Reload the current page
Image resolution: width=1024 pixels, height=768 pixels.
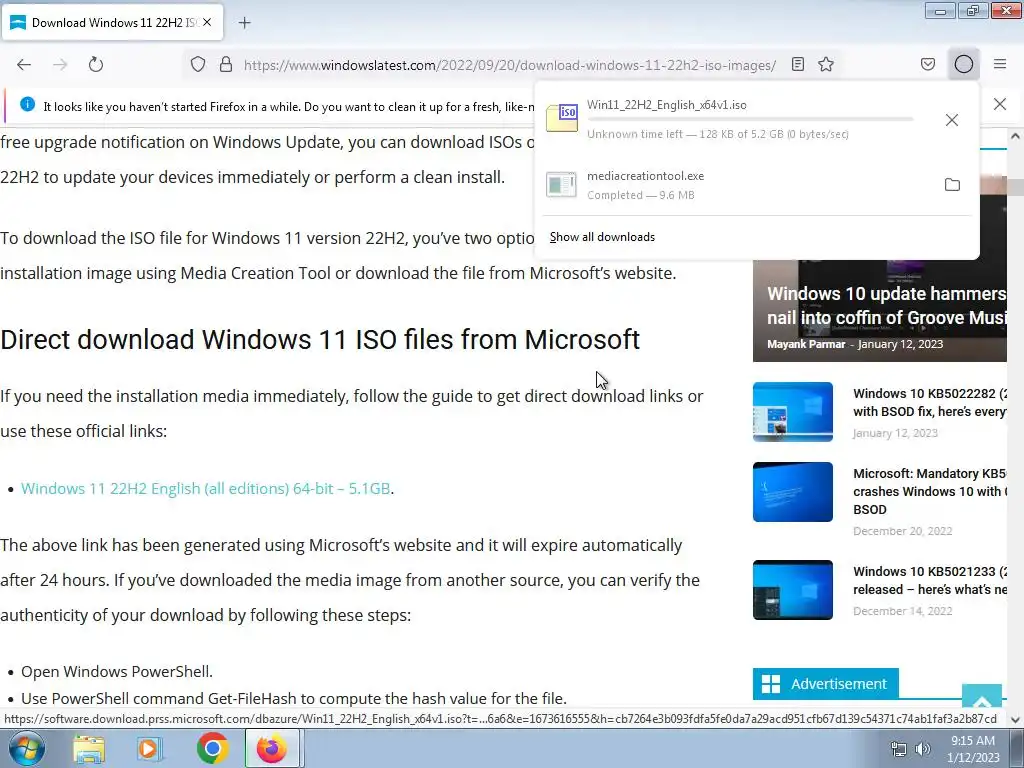coord(96,65)
